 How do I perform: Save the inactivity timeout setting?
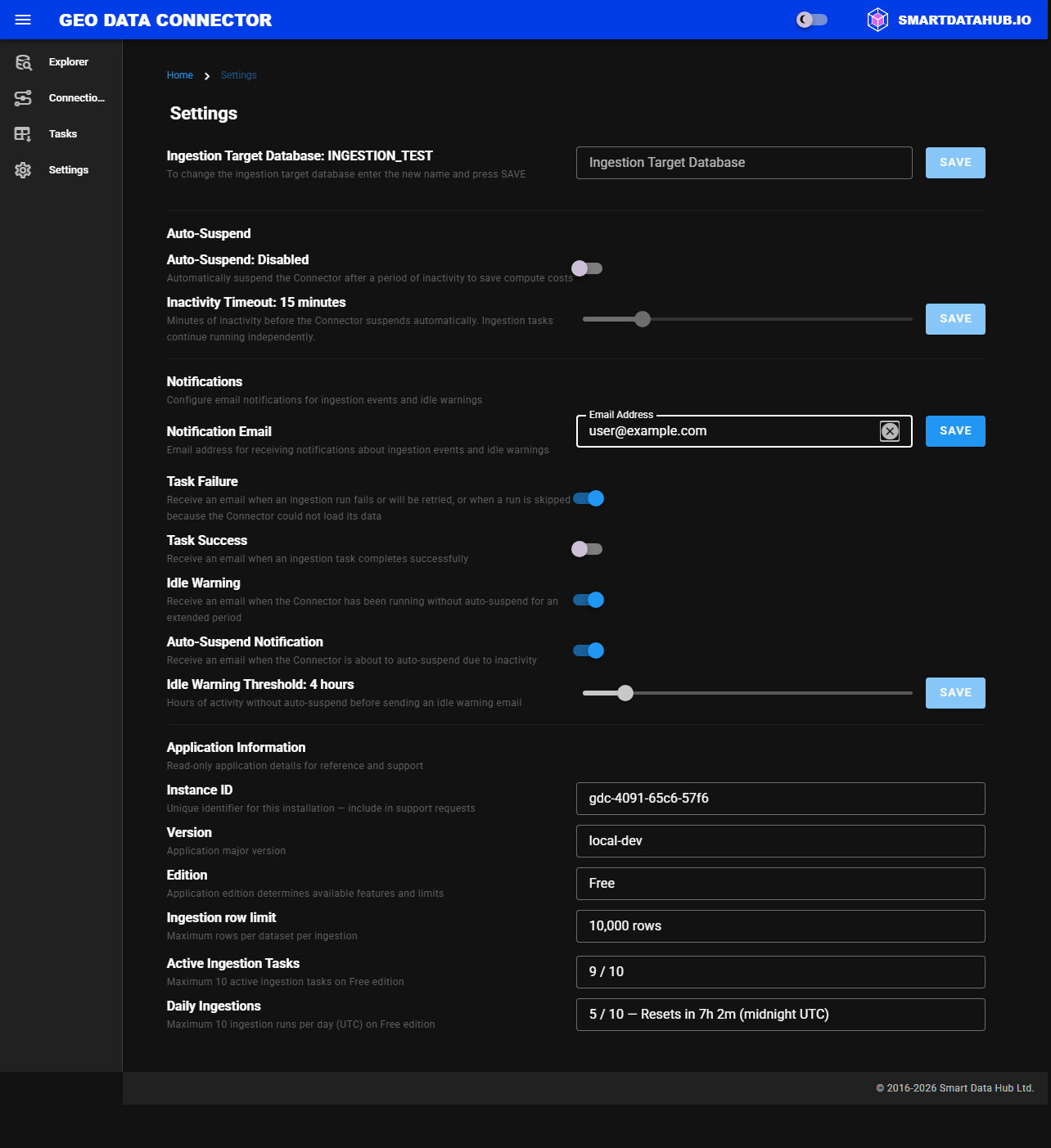pyautogui.click(x=955, y=319)
